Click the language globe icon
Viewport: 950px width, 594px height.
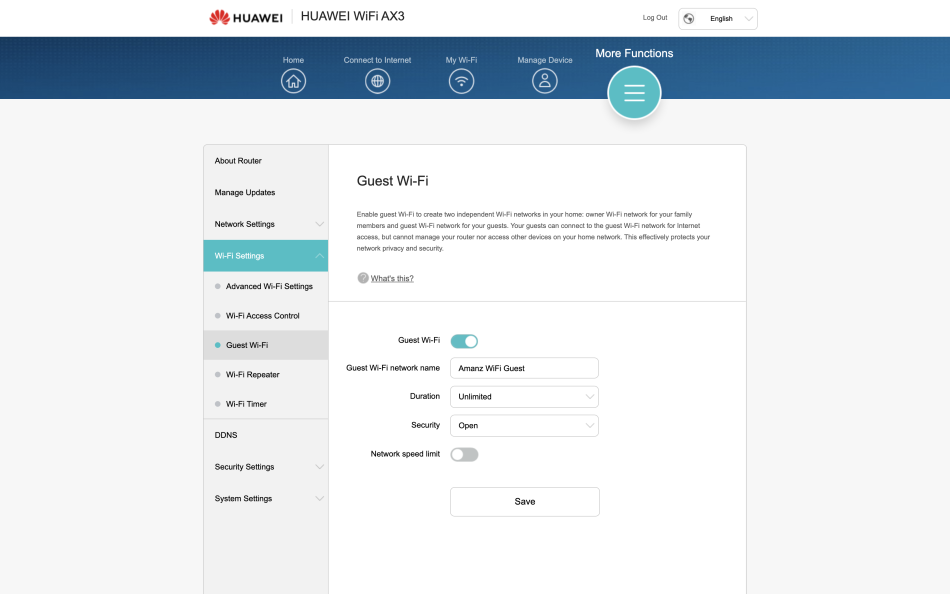click(689, 19)
